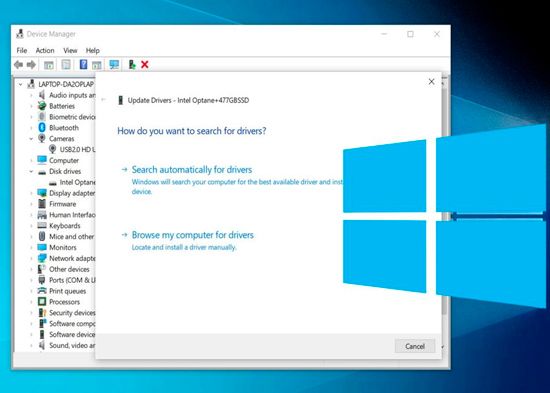This screenshot has width=550, height=393.
Task: Collapse the Cameras tree node
Action: (x=31, y=139)
